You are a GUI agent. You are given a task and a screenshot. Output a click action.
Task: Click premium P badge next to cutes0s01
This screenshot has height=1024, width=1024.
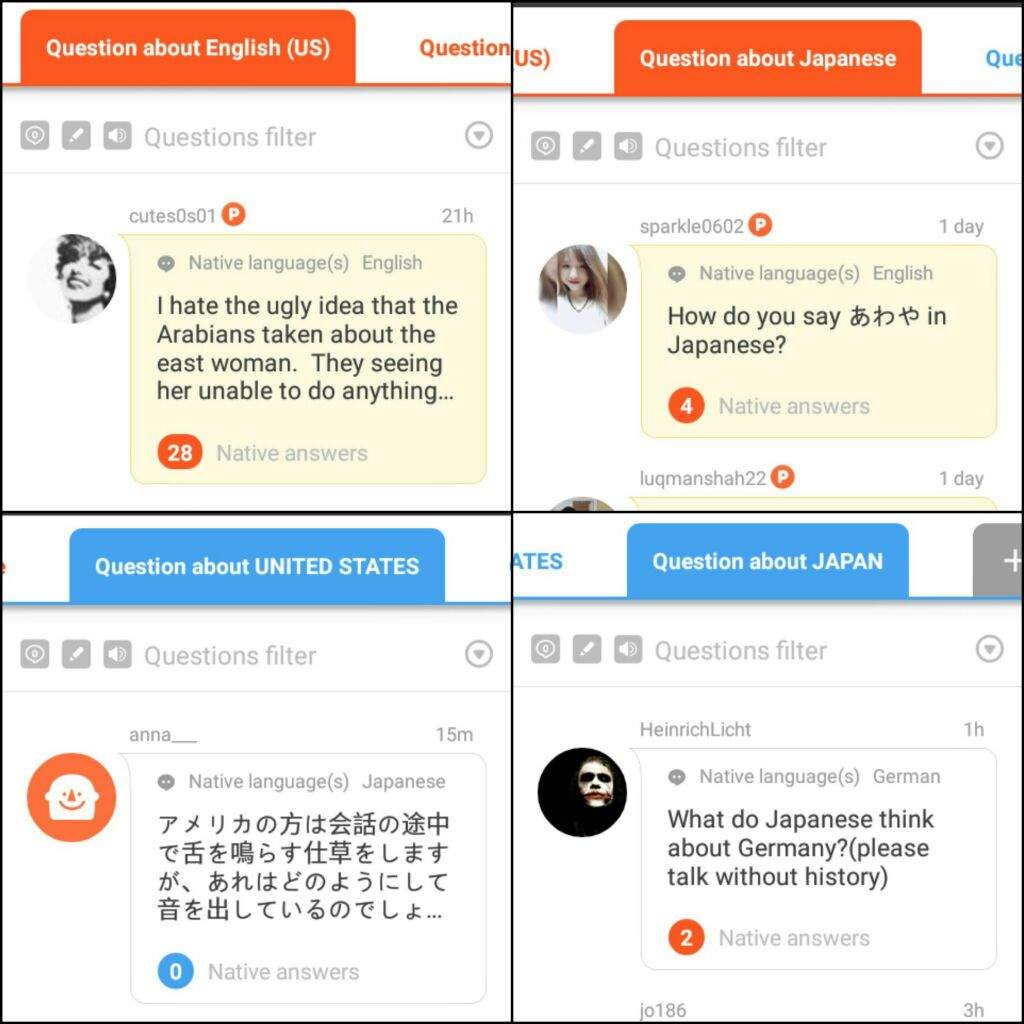[x=234, y=214]
